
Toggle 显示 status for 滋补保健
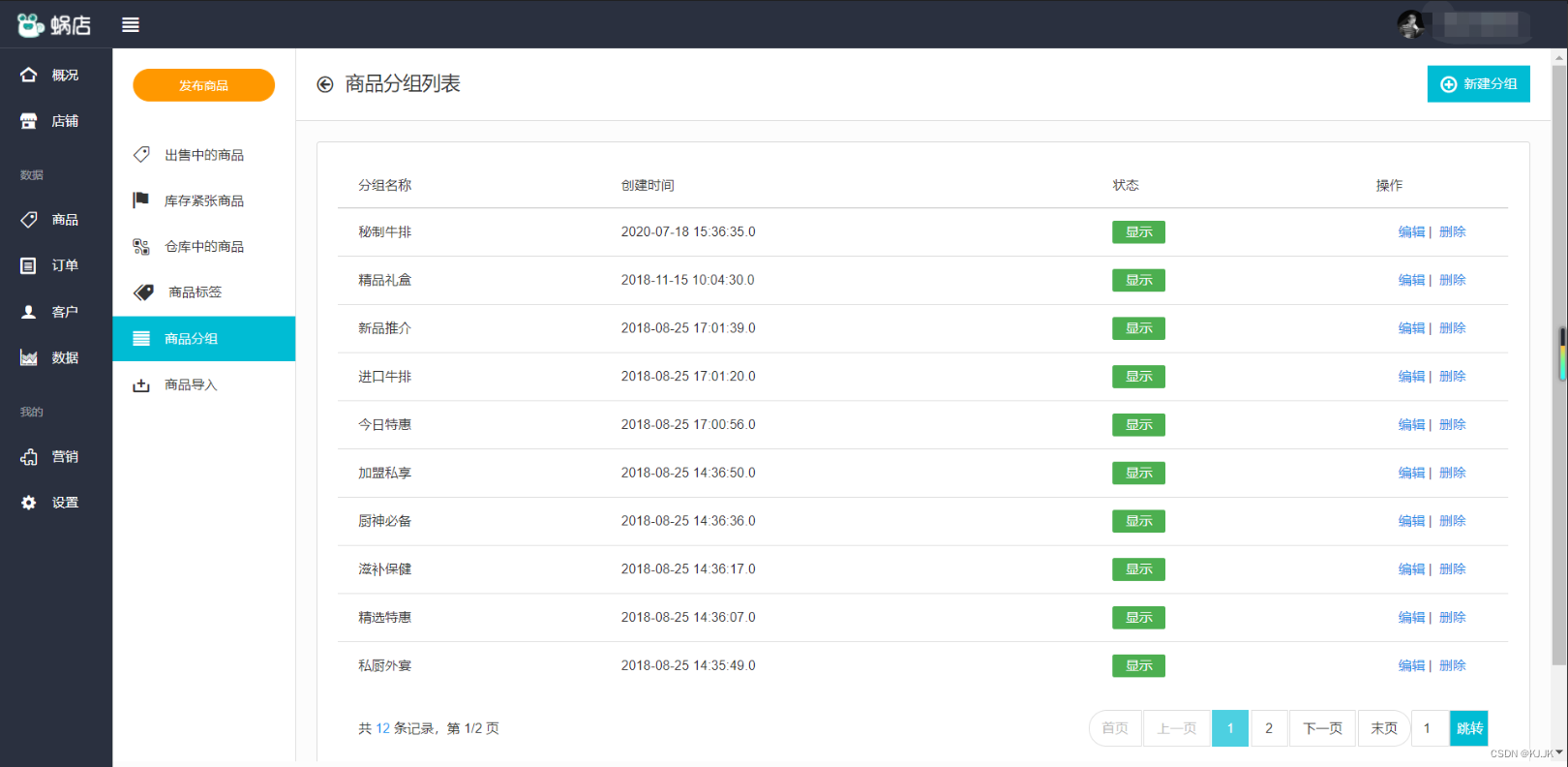pos(1138,569)
